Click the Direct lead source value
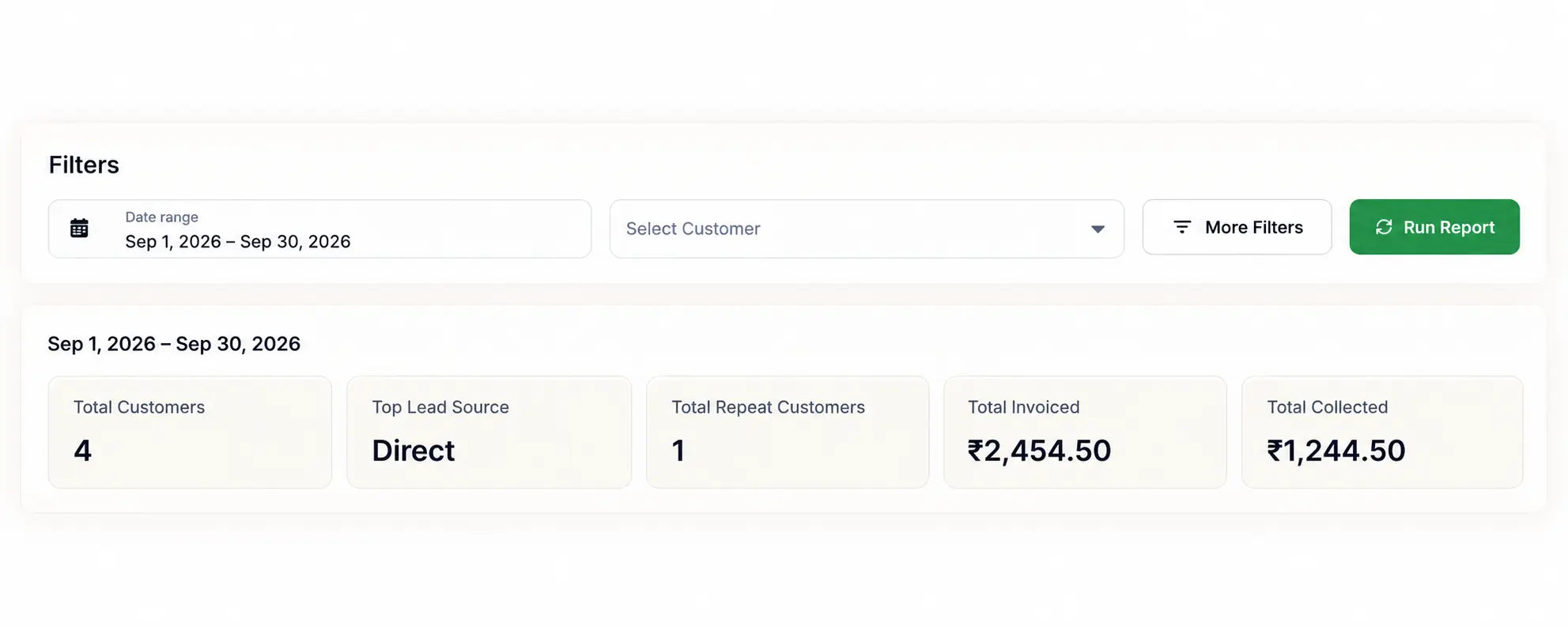Screen dimensions: 1568x627 413,451
